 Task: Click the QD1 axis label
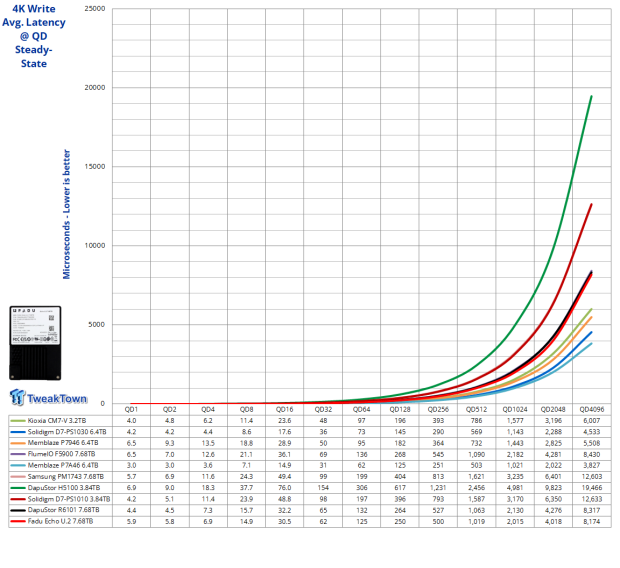tap(131, 409)
